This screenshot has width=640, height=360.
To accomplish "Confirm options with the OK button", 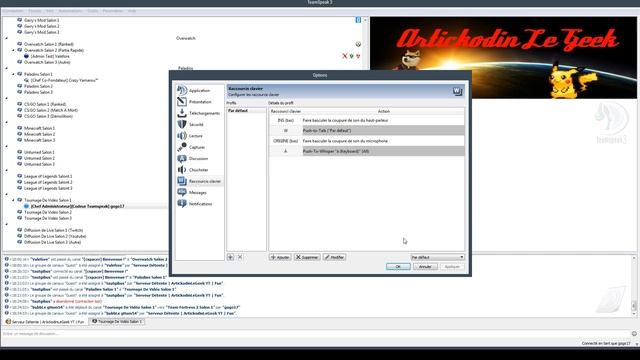I will coord(398,267).
